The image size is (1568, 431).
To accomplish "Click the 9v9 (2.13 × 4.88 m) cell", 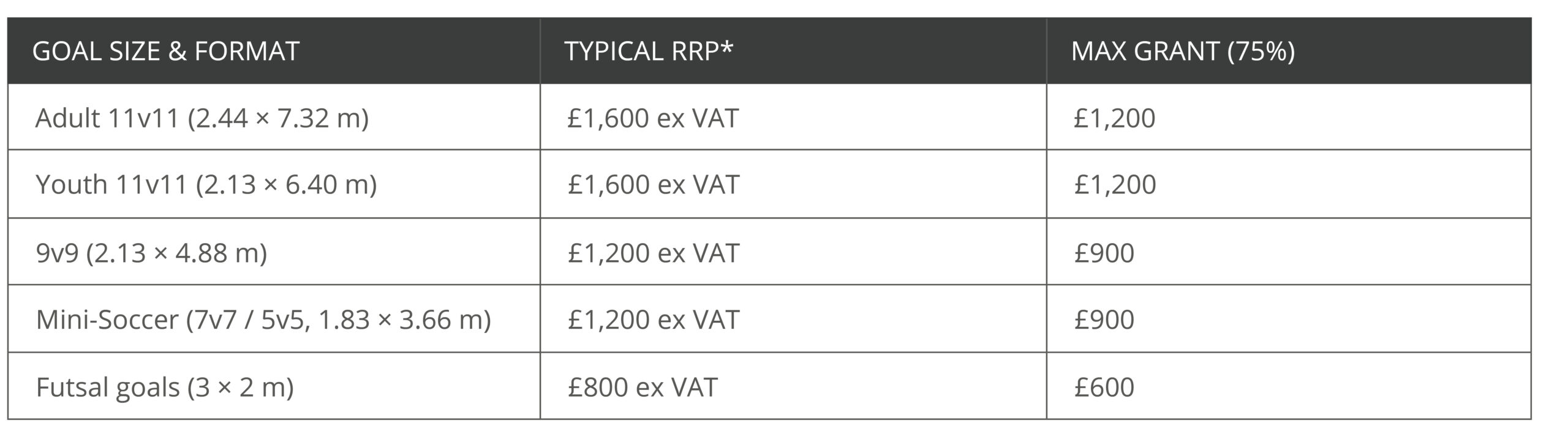I will [x=151, y=253].
